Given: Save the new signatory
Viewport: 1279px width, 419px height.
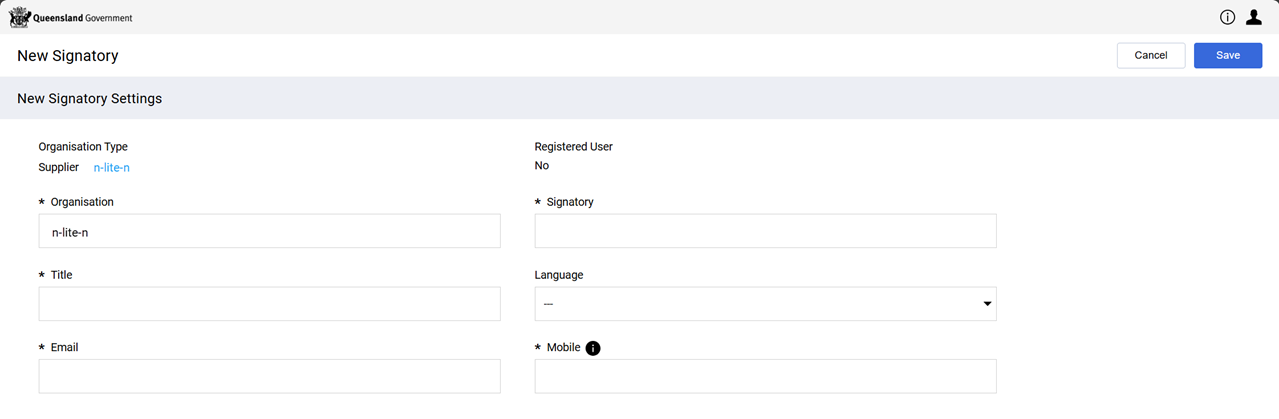Looking at the screenshot, I should pyautogui.click(x=1227, y=56).
